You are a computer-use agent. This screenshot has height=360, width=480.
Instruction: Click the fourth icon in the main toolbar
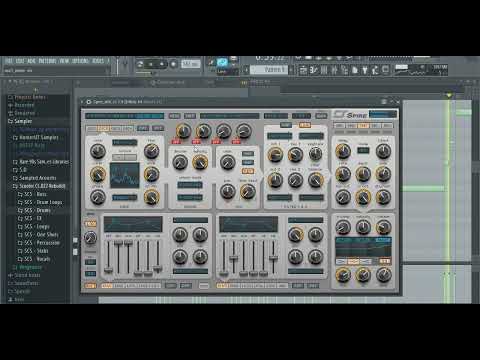tap(334, 70)
